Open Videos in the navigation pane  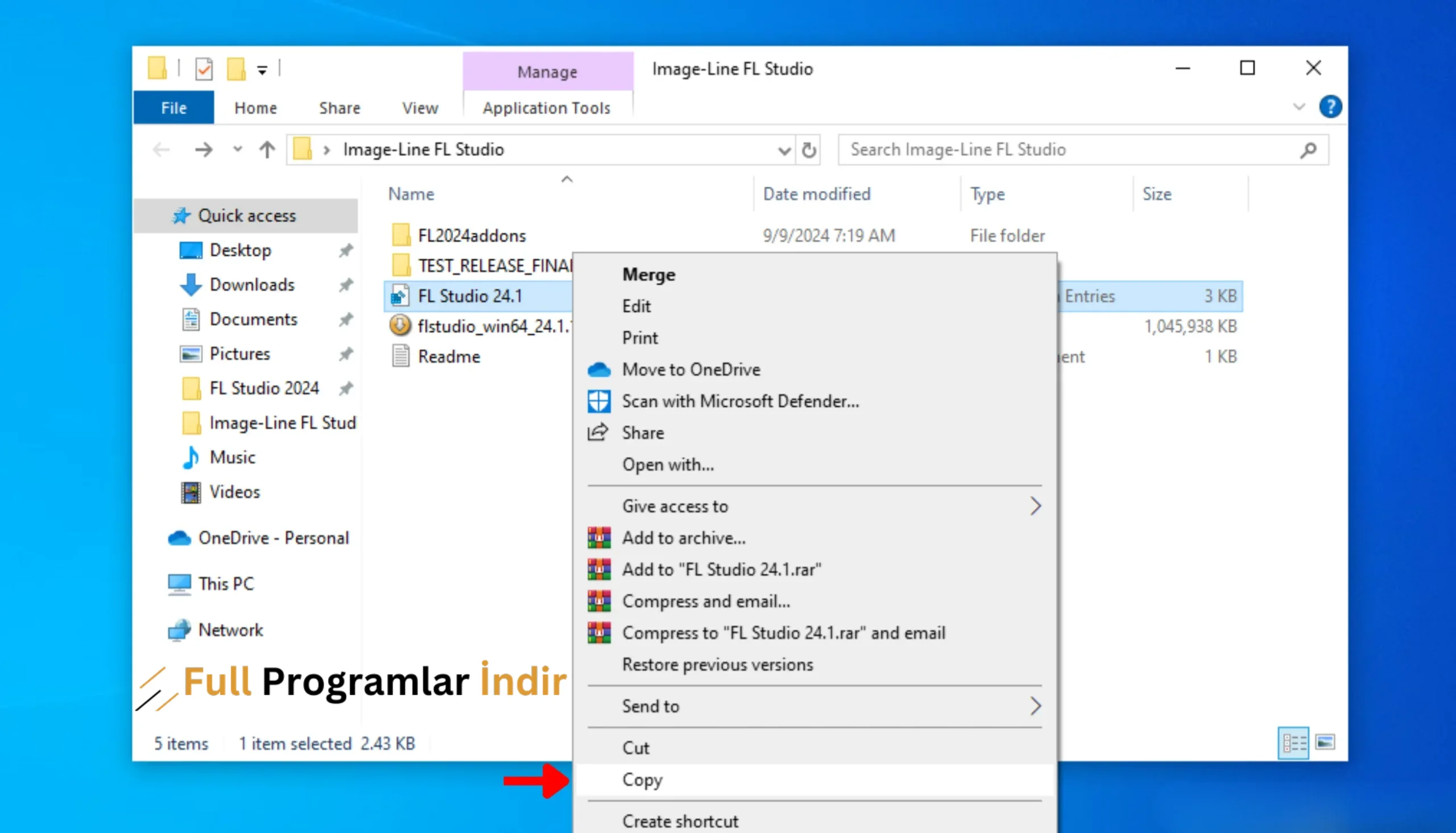click(234, 491)
